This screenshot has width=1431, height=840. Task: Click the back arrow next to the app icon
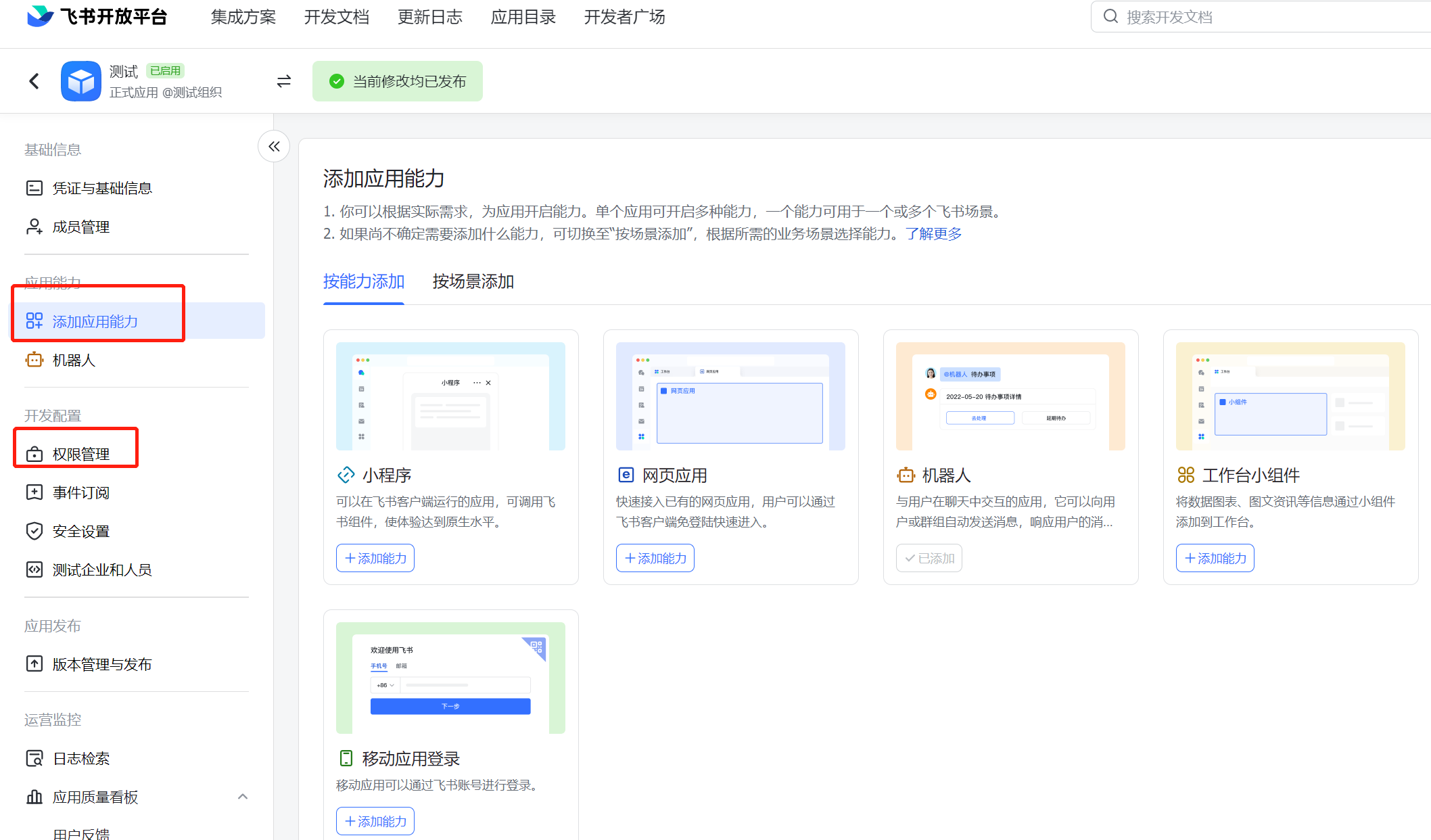click(34, 81)
